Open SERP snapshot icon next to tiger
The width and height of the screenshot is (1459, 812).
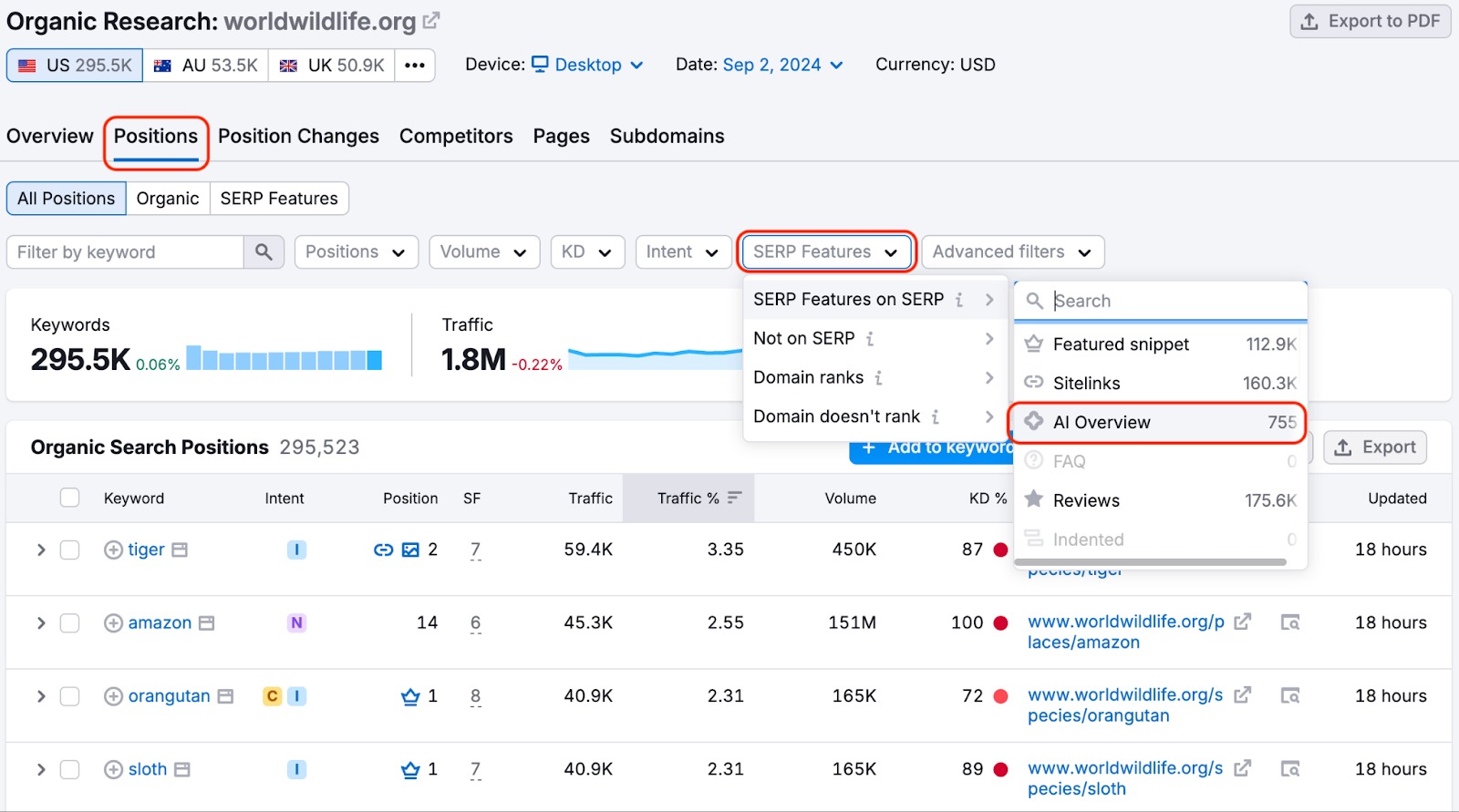180,550
